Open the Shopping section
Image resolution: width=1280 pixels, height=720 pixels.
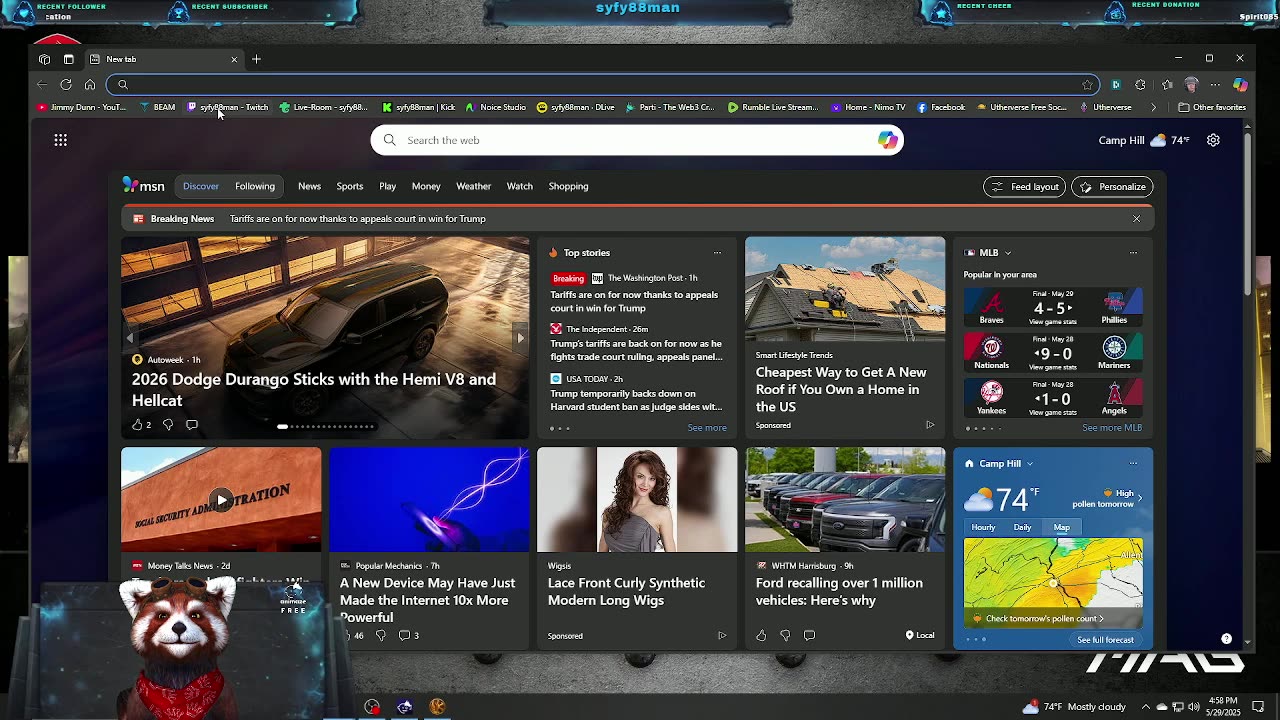coord(568,186)
